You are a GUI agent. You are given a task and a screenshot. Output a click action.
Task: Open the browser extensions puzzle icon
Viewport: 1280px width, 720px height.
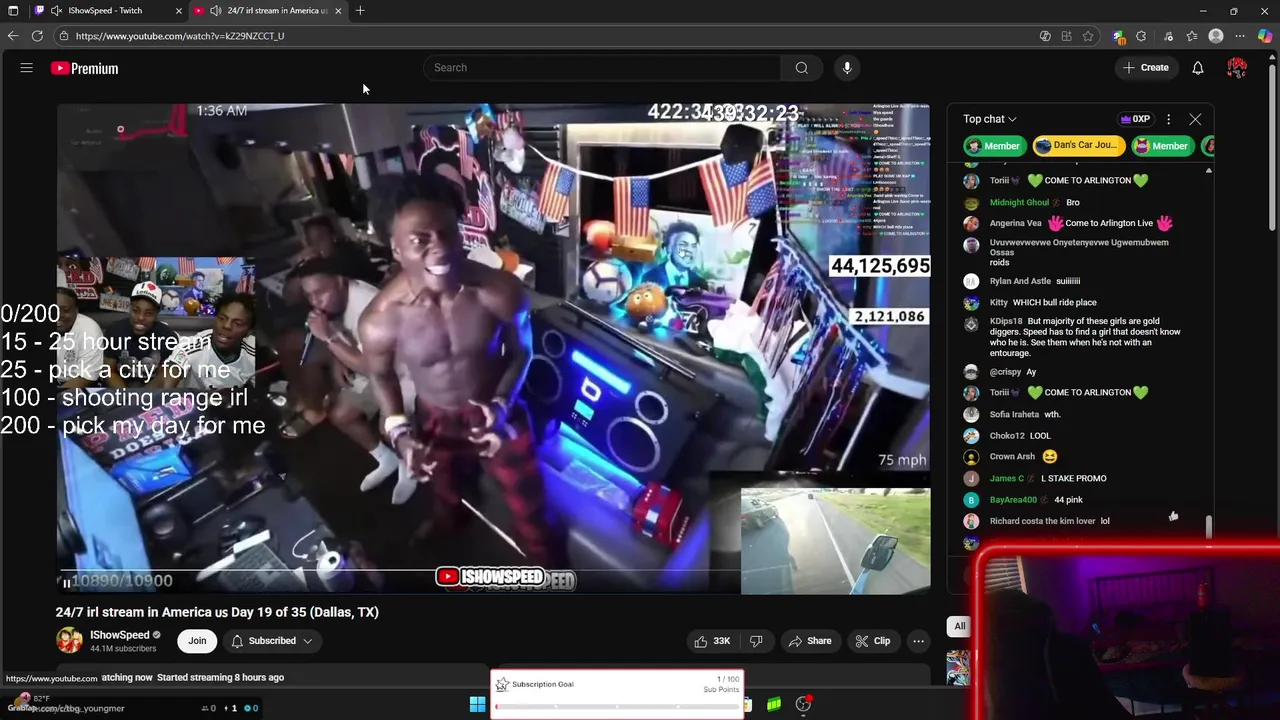1141,36
